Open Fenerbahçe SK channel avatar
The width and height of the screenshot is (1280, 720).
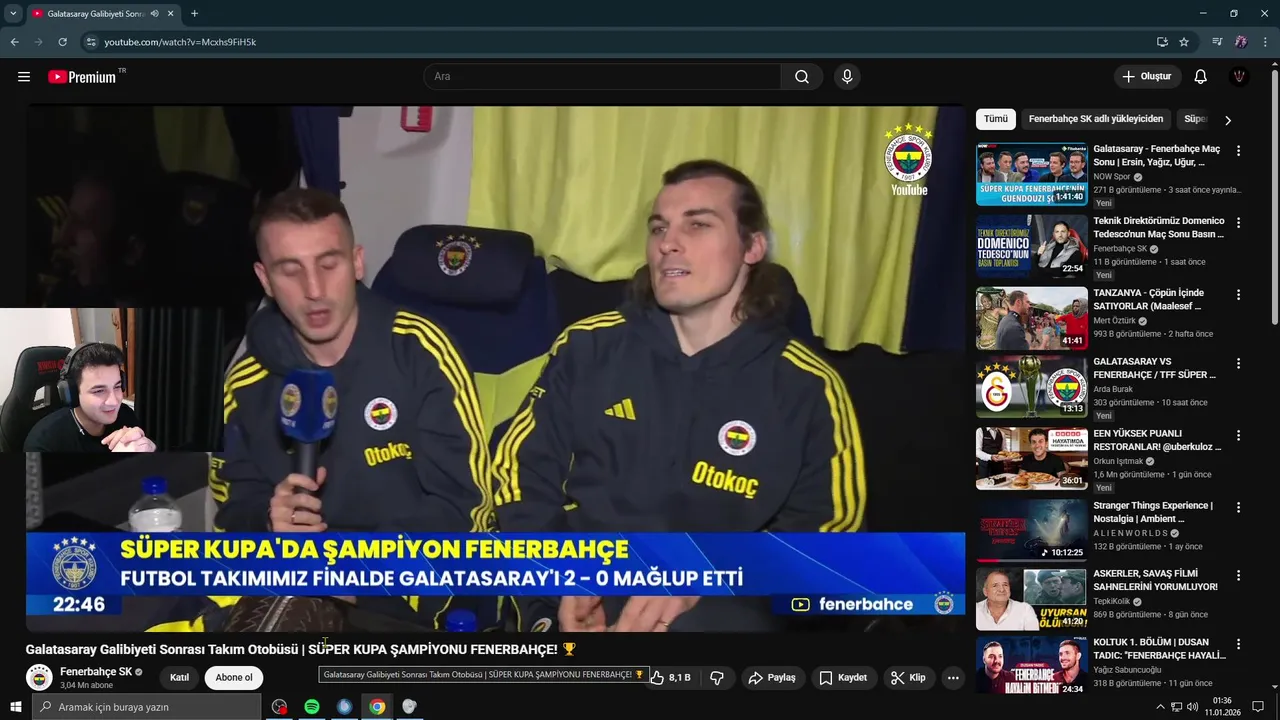(39, 678)
